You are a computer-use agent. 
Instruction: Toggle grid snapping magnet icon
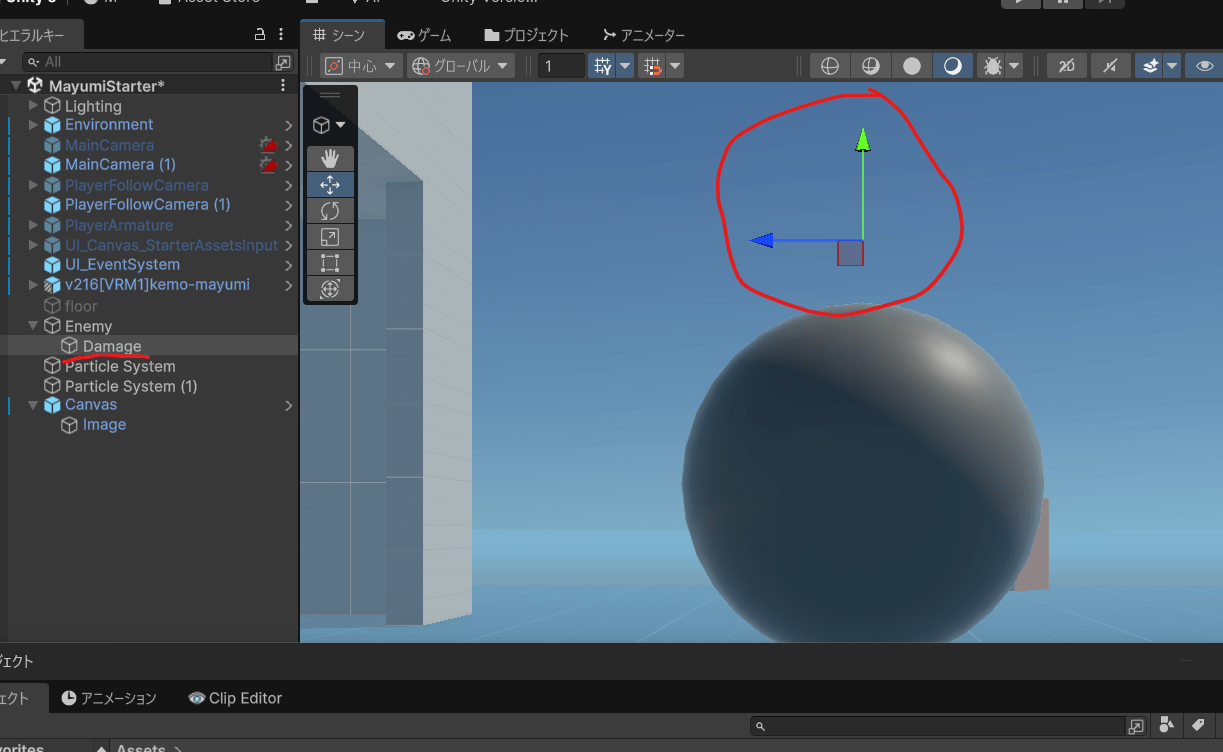[654, 66]
